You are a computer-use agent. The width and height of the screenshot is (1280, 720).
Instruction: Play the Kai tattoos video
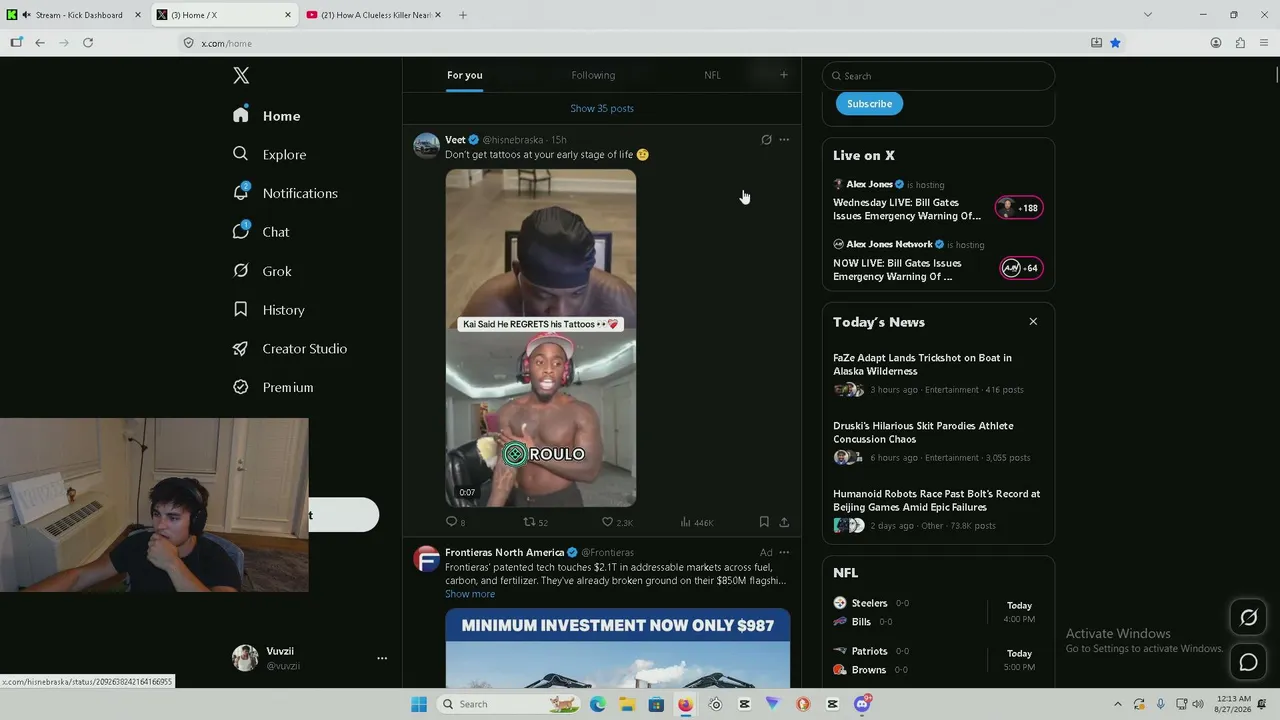coord(541,338)
